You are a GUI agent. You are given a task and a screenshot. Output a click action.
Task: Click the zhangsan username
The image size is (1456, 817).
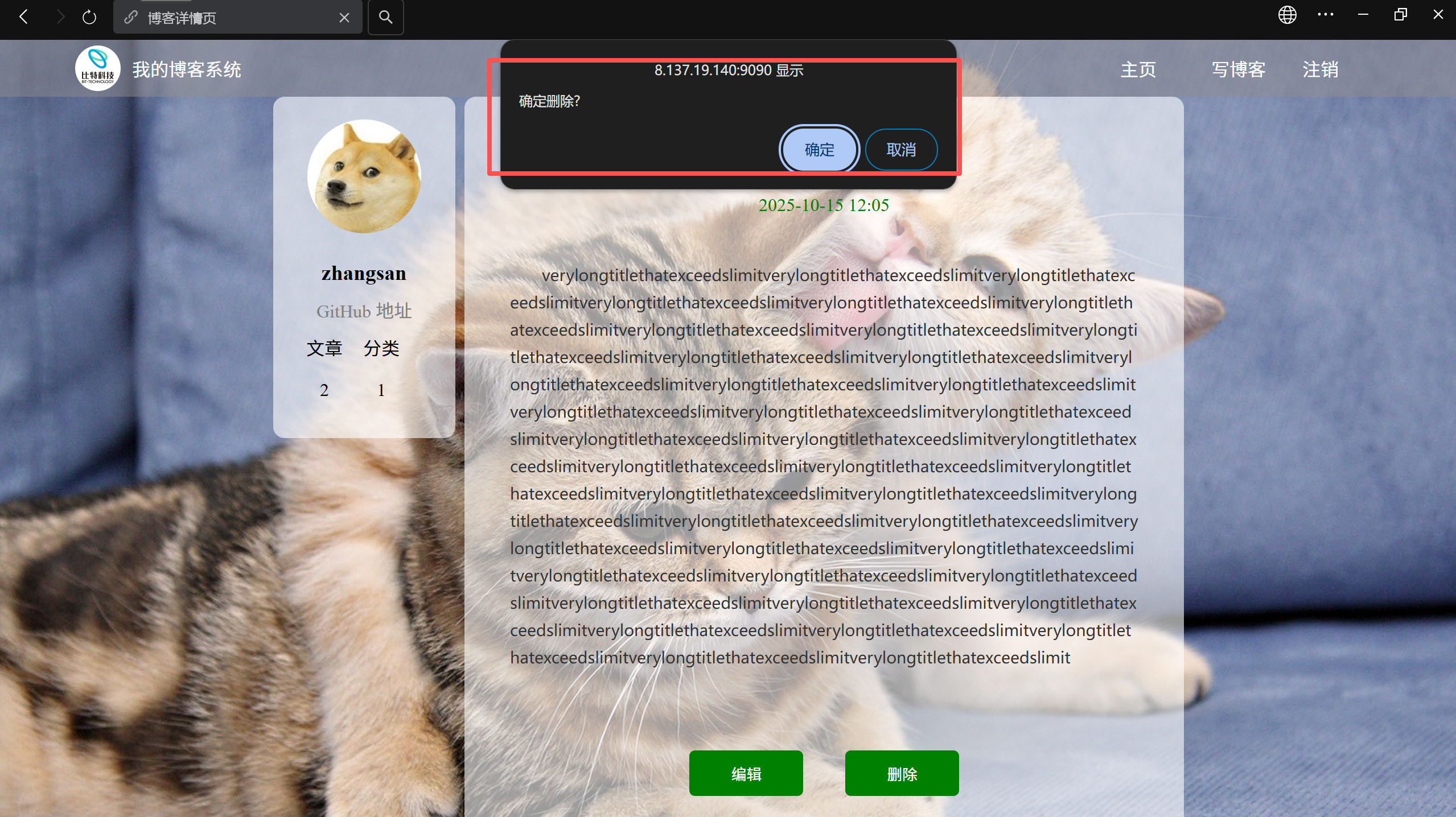(x=364, y=273)
